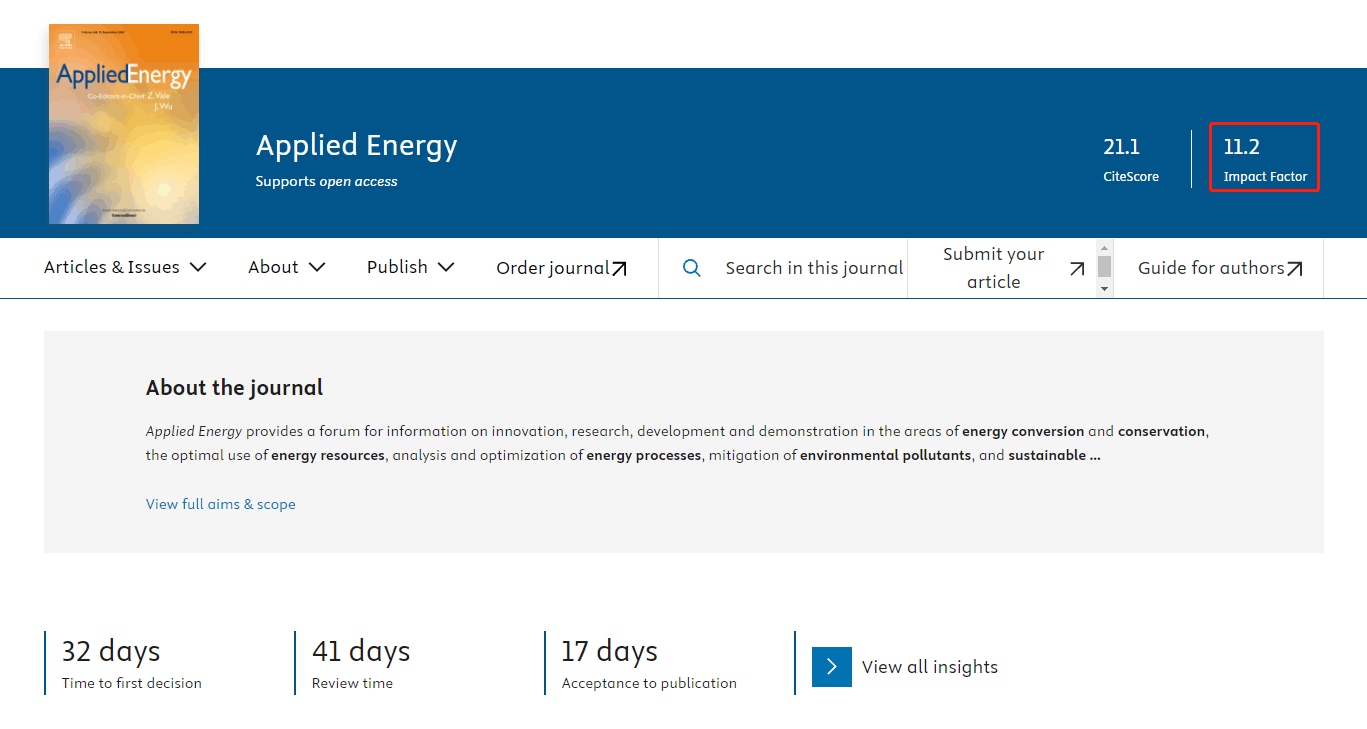1367x729 pixels.
Task: Expand the About menu chevron
Action: click(x=317, y=267)
